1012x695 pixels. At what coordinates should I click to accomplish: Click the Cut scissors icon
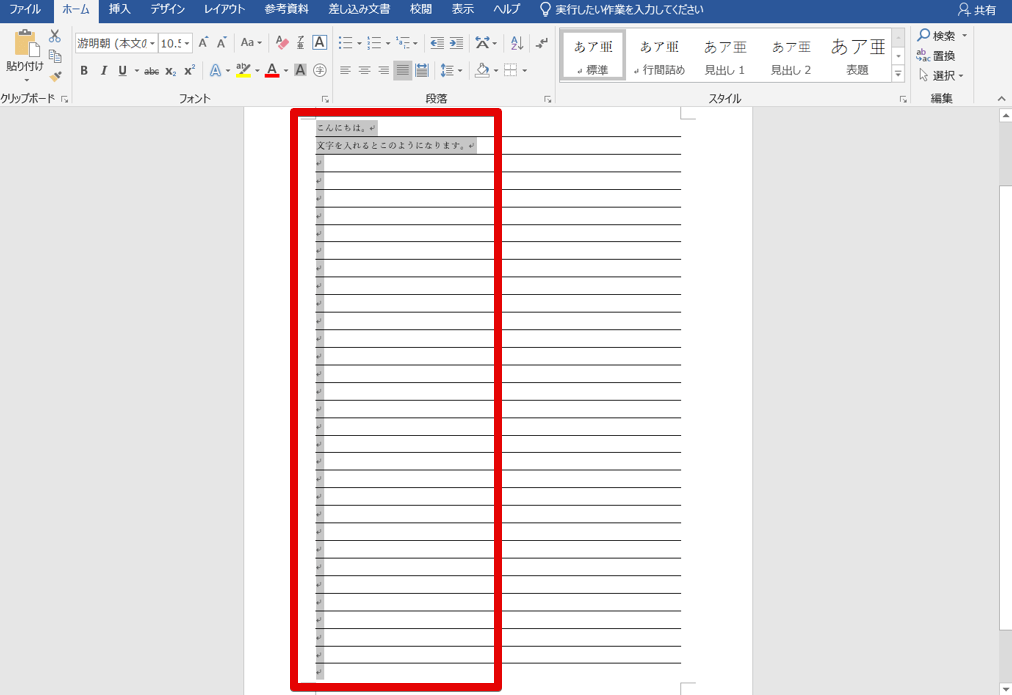[x=55, y=36]
